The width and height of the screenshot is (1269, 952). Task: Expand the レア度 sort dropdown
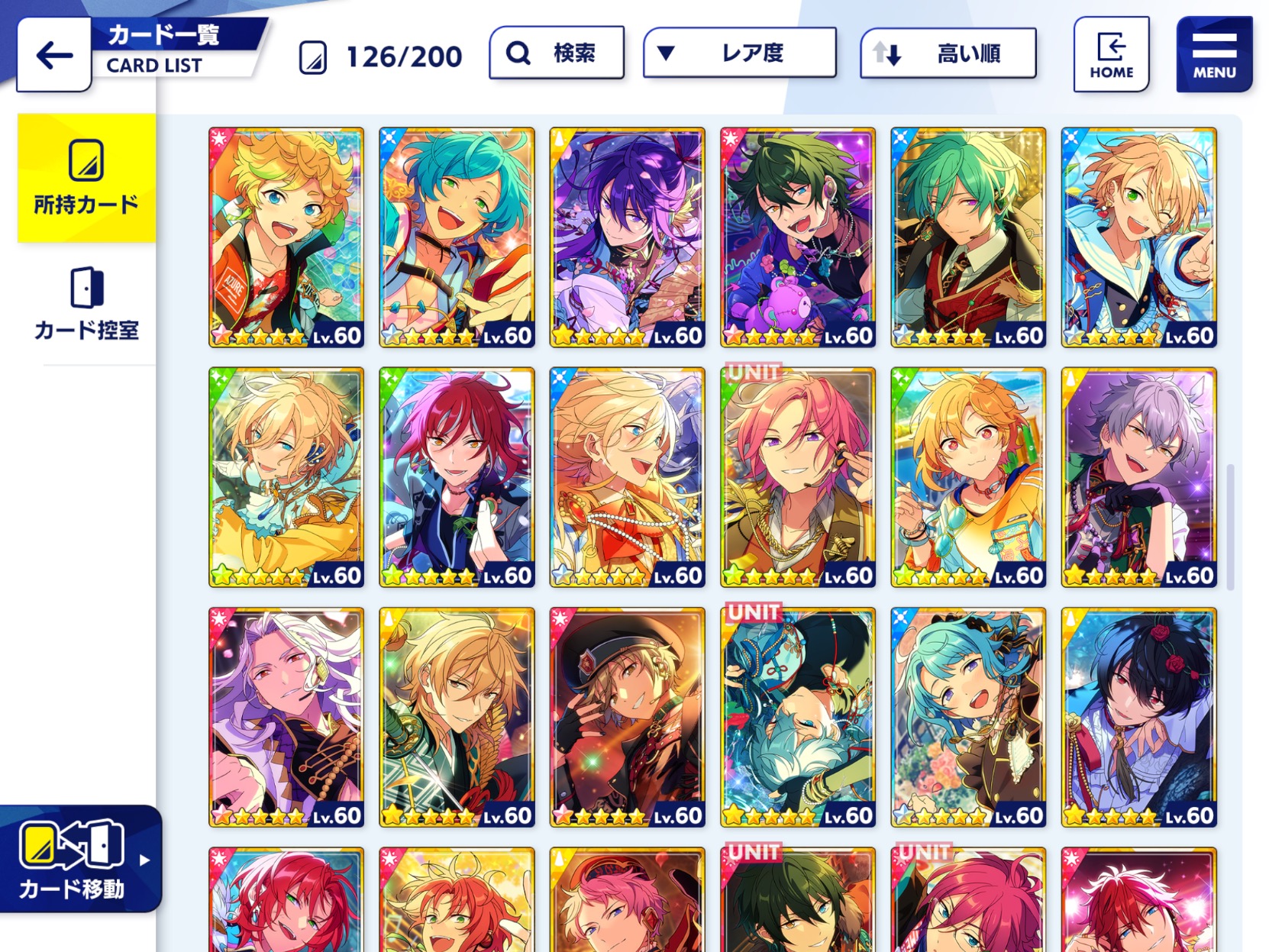(740, 53)
